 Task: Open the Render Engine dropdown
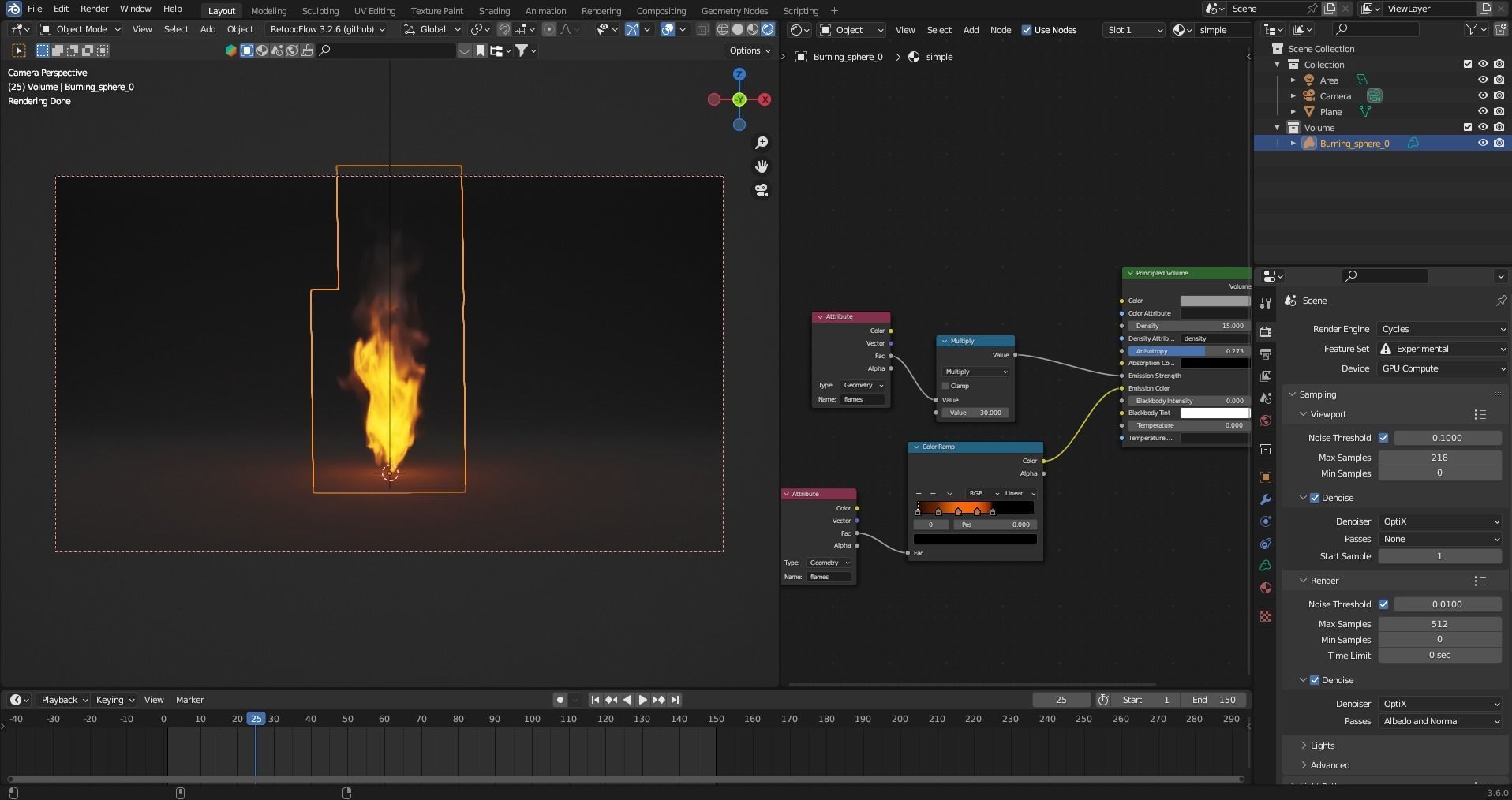coord(1443,329)
